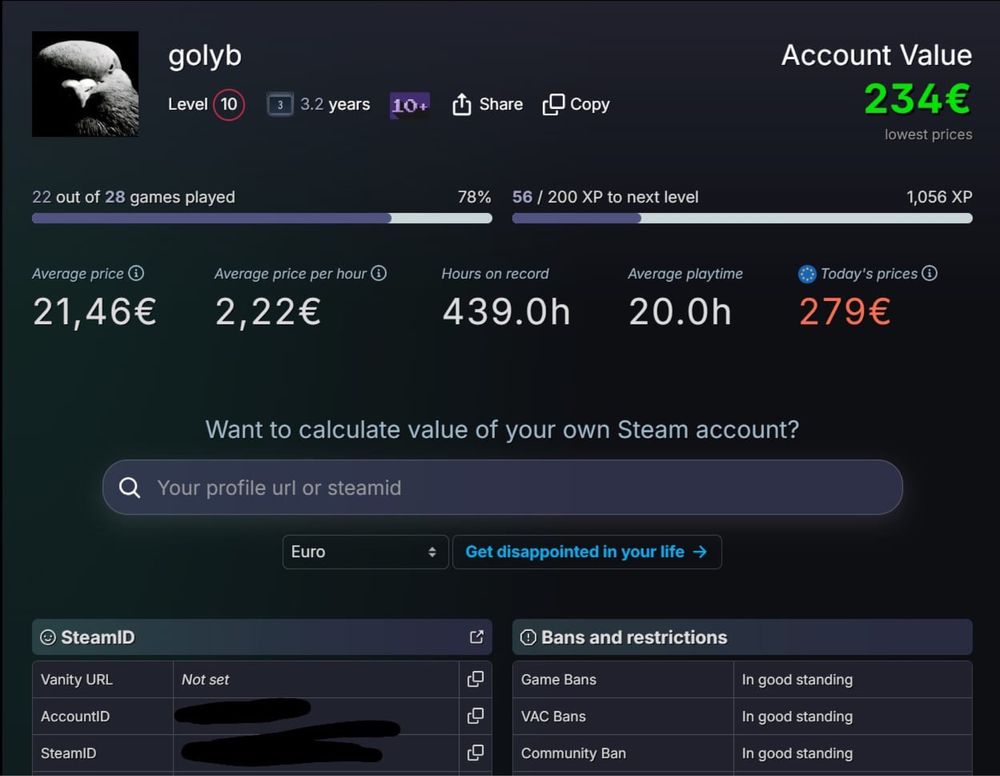Click the golyb username heading
Image resolution: width=1000 pixels, height=776 pixels.
pyautogui.click(x=205, y=56)
